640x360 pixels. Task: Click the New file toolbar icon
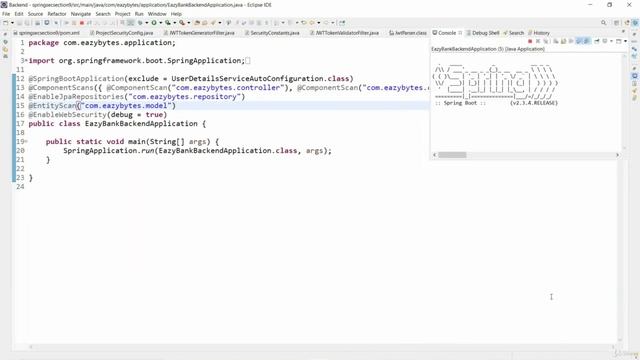(5, 23)
